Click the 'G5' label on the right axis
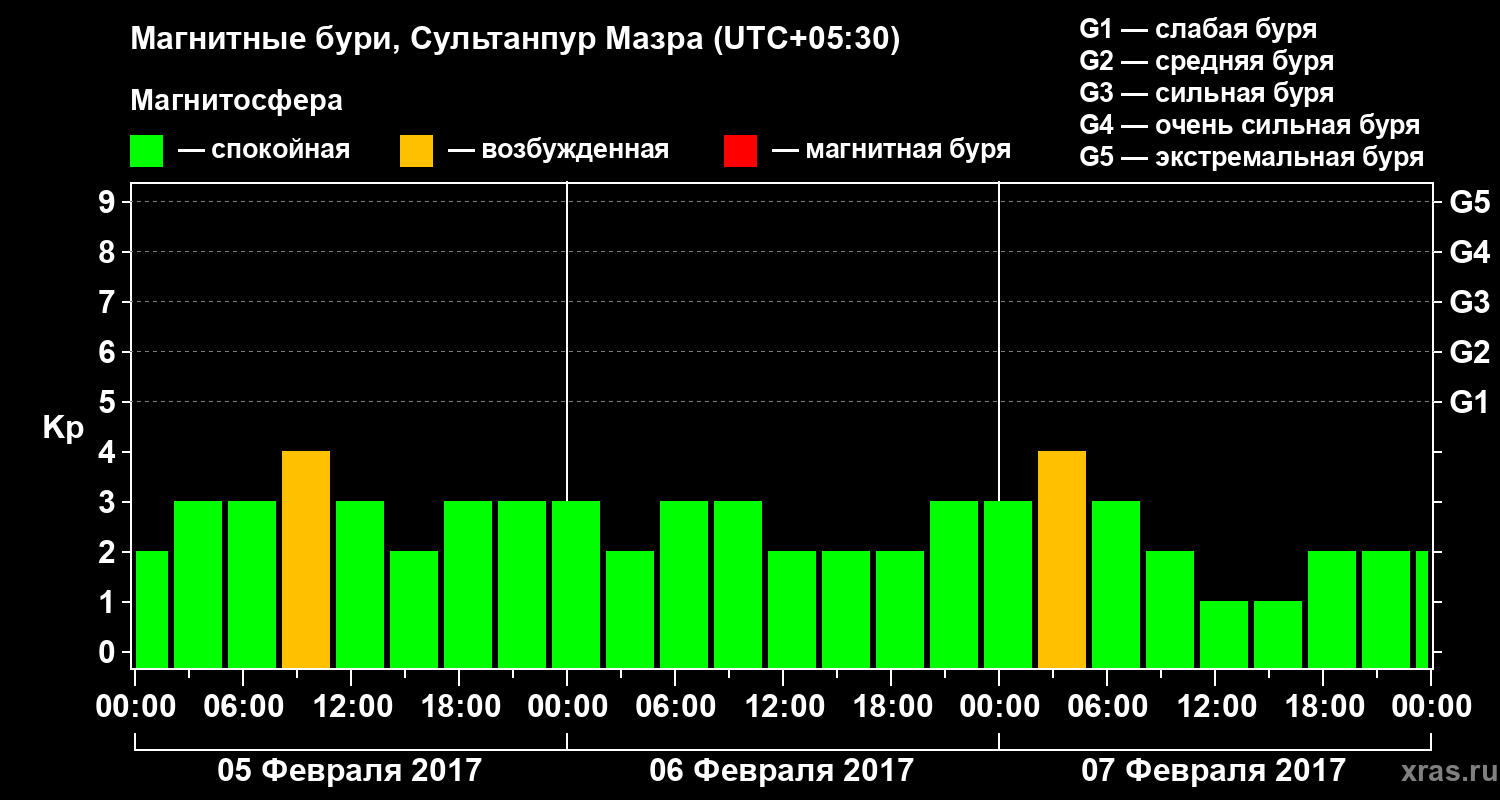 pyautogui.click(x=1469, y=202)
